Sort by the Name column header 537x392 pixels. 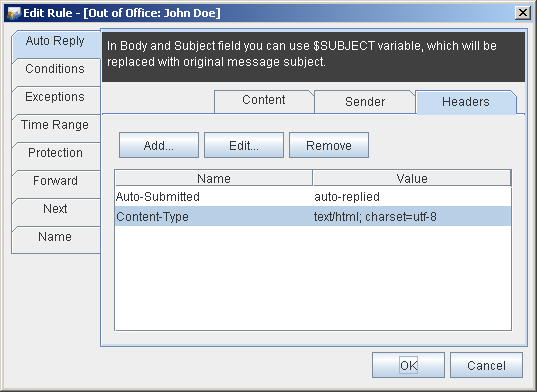pos(214,178)
